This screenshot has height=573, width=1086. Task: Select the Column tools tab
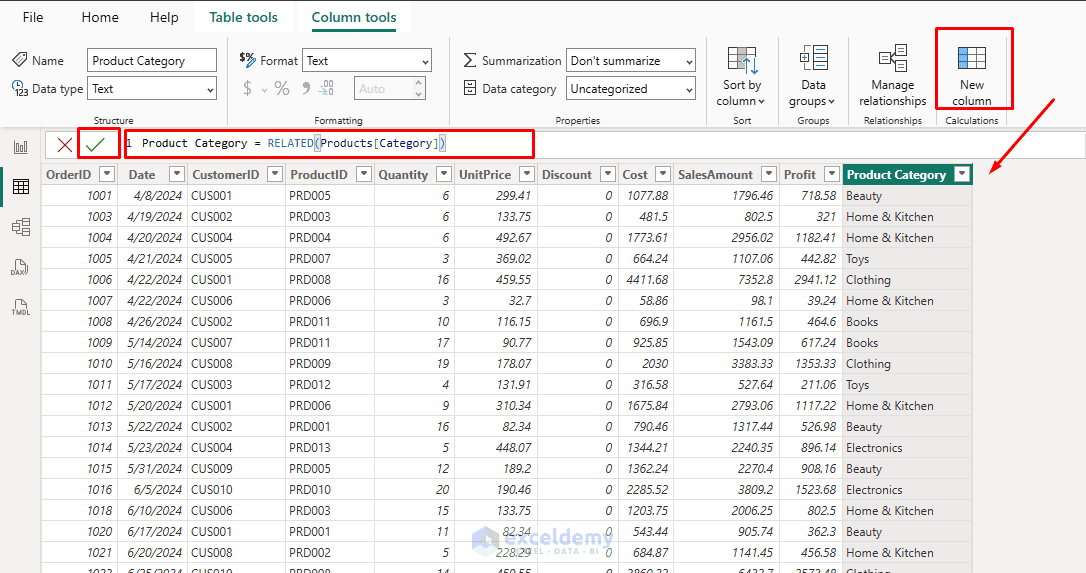click(354, 17)
